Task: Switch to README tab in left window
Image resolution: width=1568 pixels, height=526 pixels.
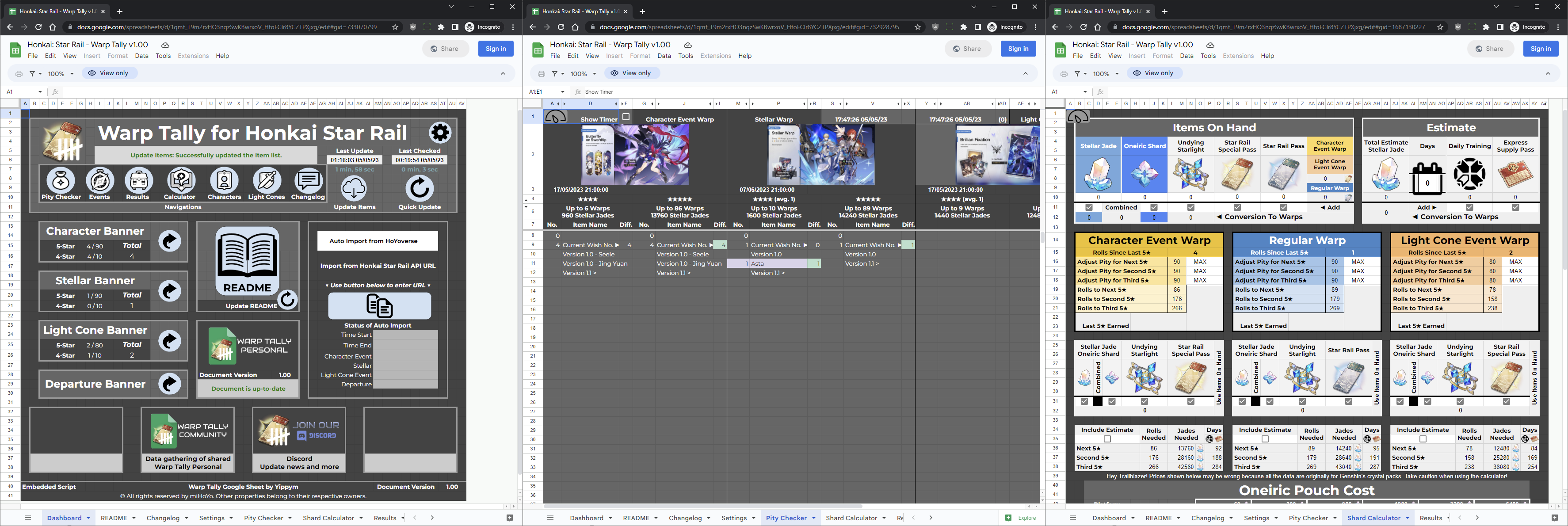Action: pos(114,518)
